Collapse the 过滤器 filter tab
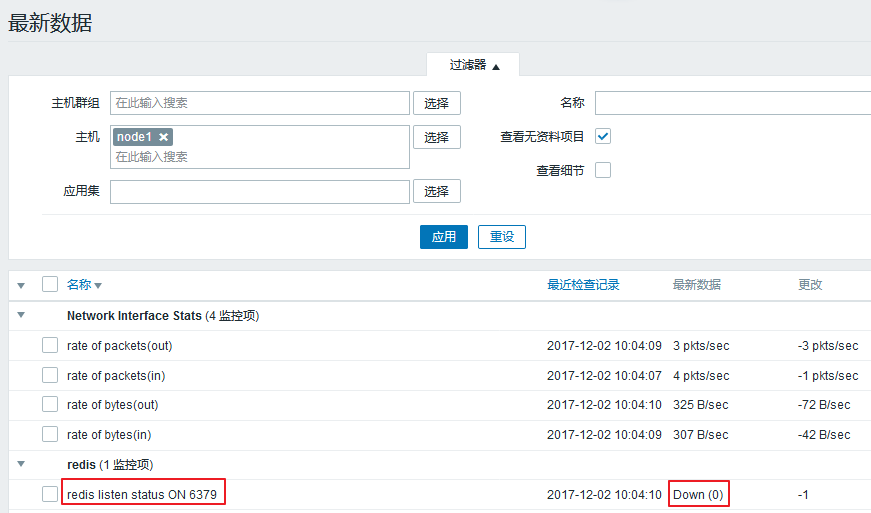The height and width of the screenshot is (513, 871). 473,65
